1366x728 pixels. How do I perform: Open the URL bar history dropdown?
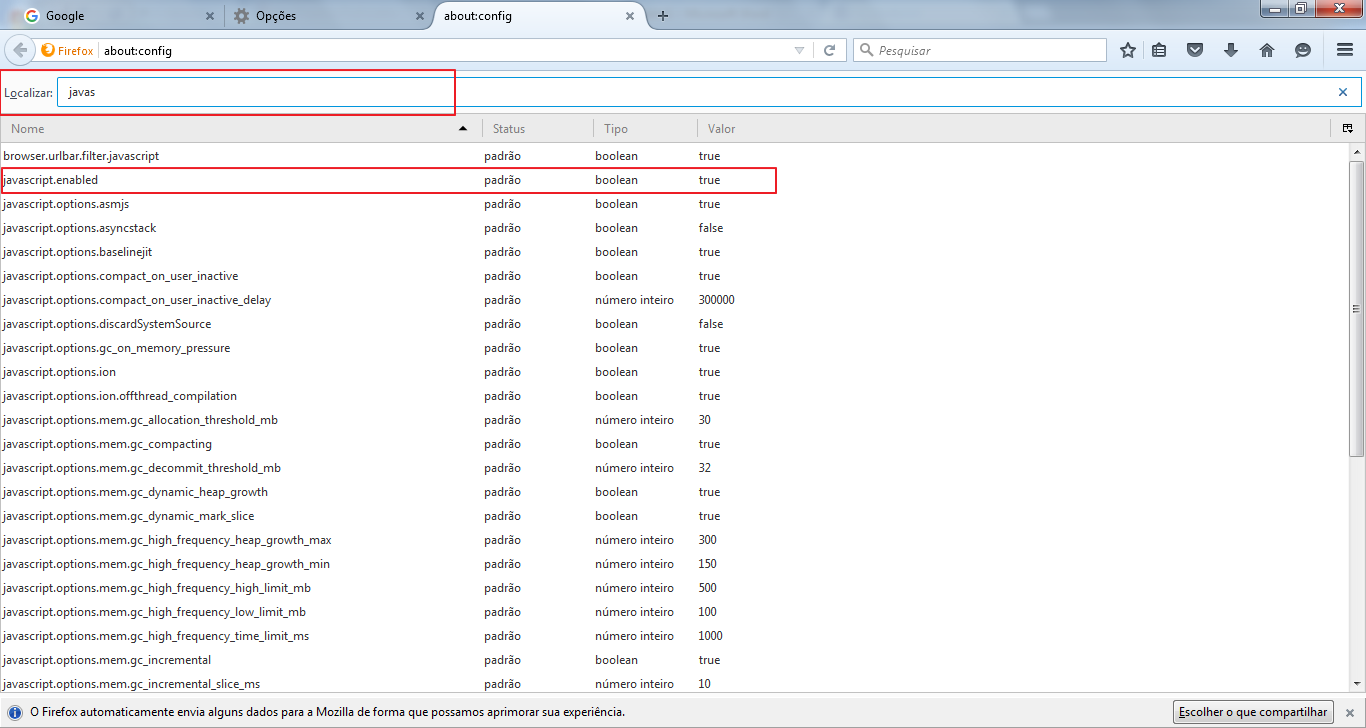tap(799, 50)
